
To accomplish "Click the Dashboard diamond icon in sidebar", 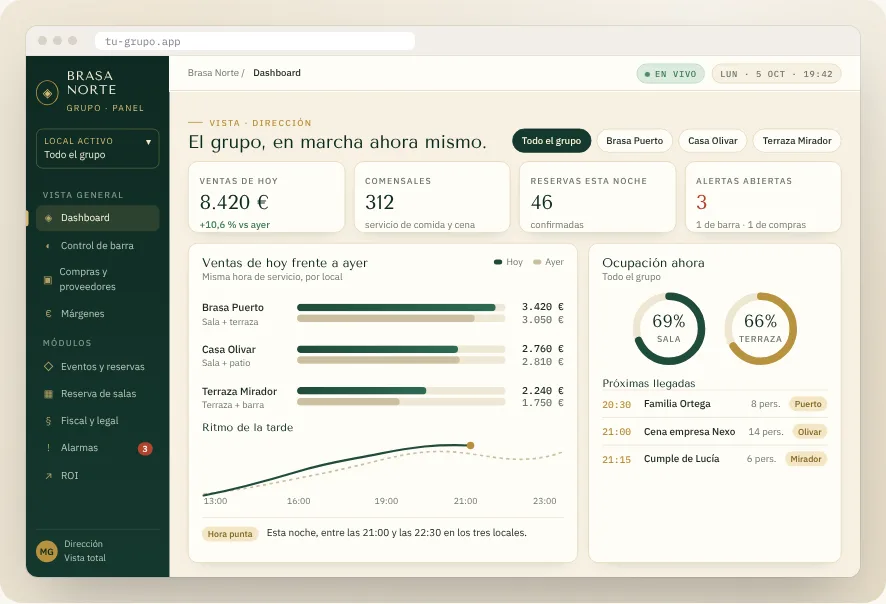I will 49,218.
